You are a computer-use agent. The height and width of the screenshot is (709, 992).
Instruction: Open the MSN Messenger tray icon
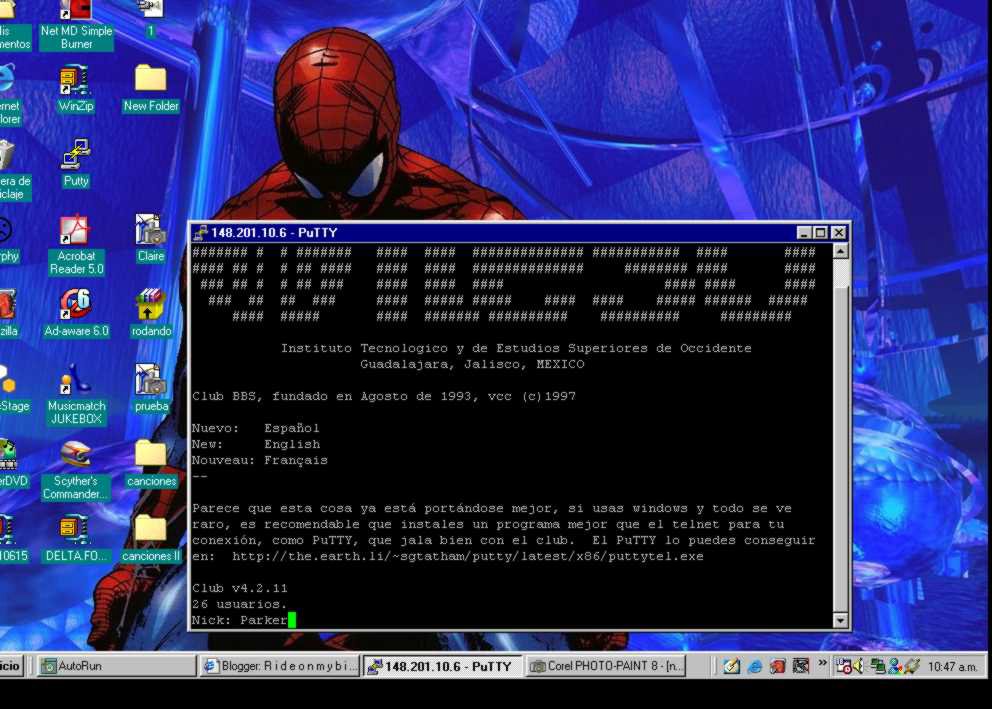point(895,666)
